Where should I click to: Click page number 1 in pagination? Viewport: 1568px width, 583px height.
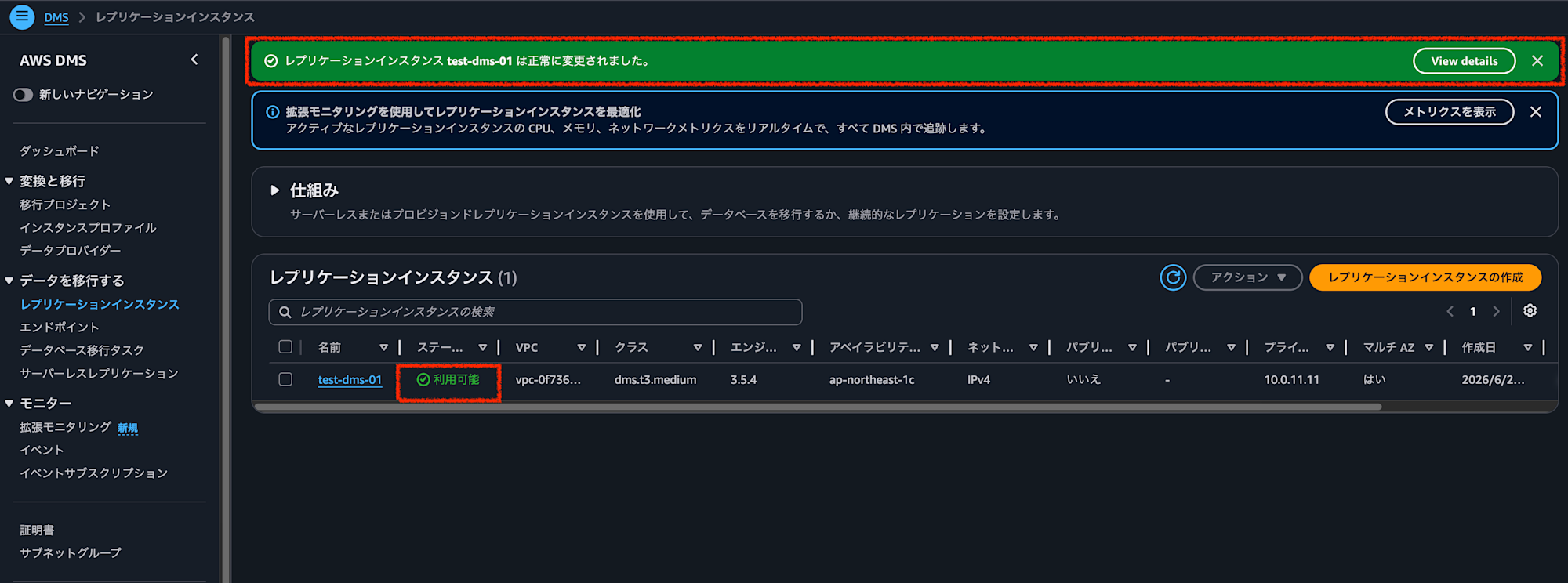point(1473,311)
